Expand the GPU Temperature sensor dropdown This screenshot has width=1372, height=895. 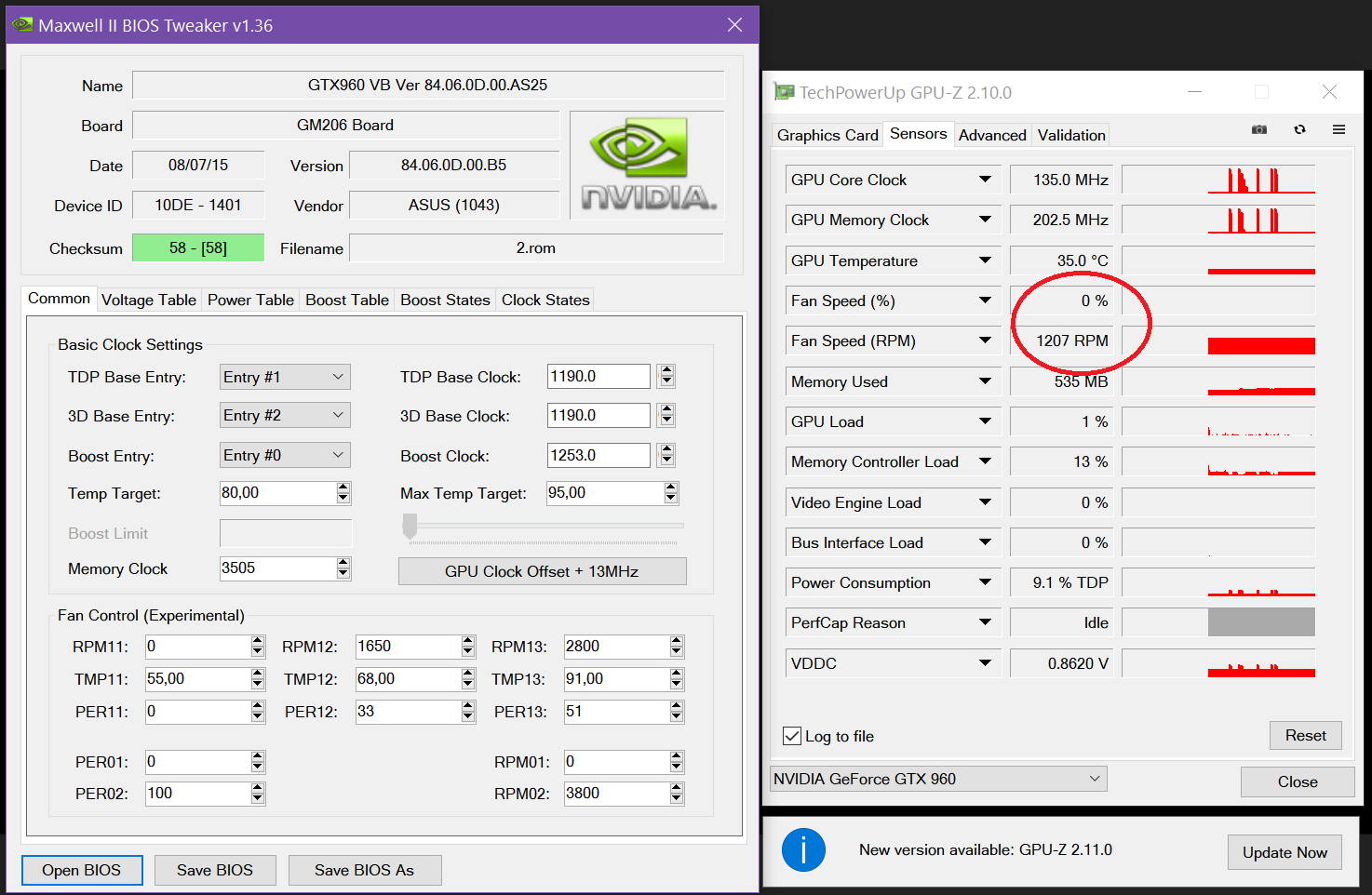(x=985, y=260)
